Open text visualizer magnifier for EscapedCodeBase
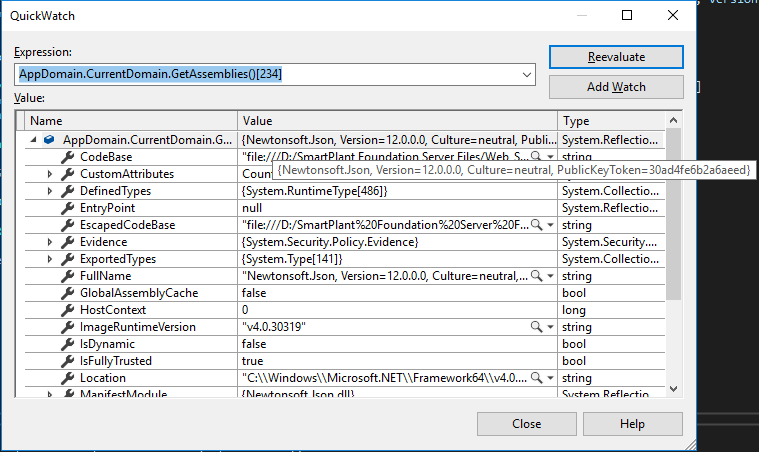 coord(537,225)
